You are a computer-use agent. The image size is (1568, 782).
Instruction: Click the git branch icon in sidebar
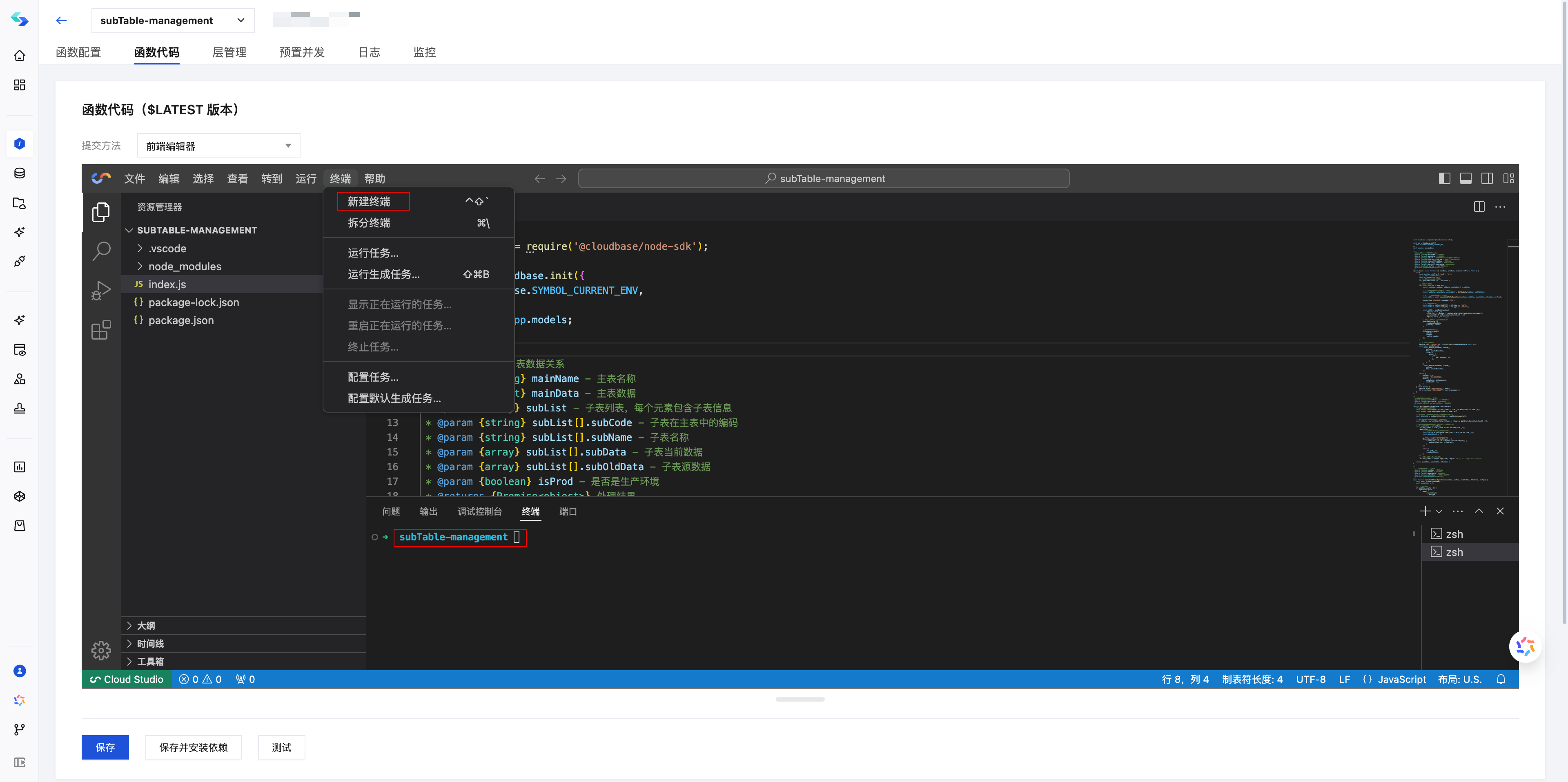20,729
